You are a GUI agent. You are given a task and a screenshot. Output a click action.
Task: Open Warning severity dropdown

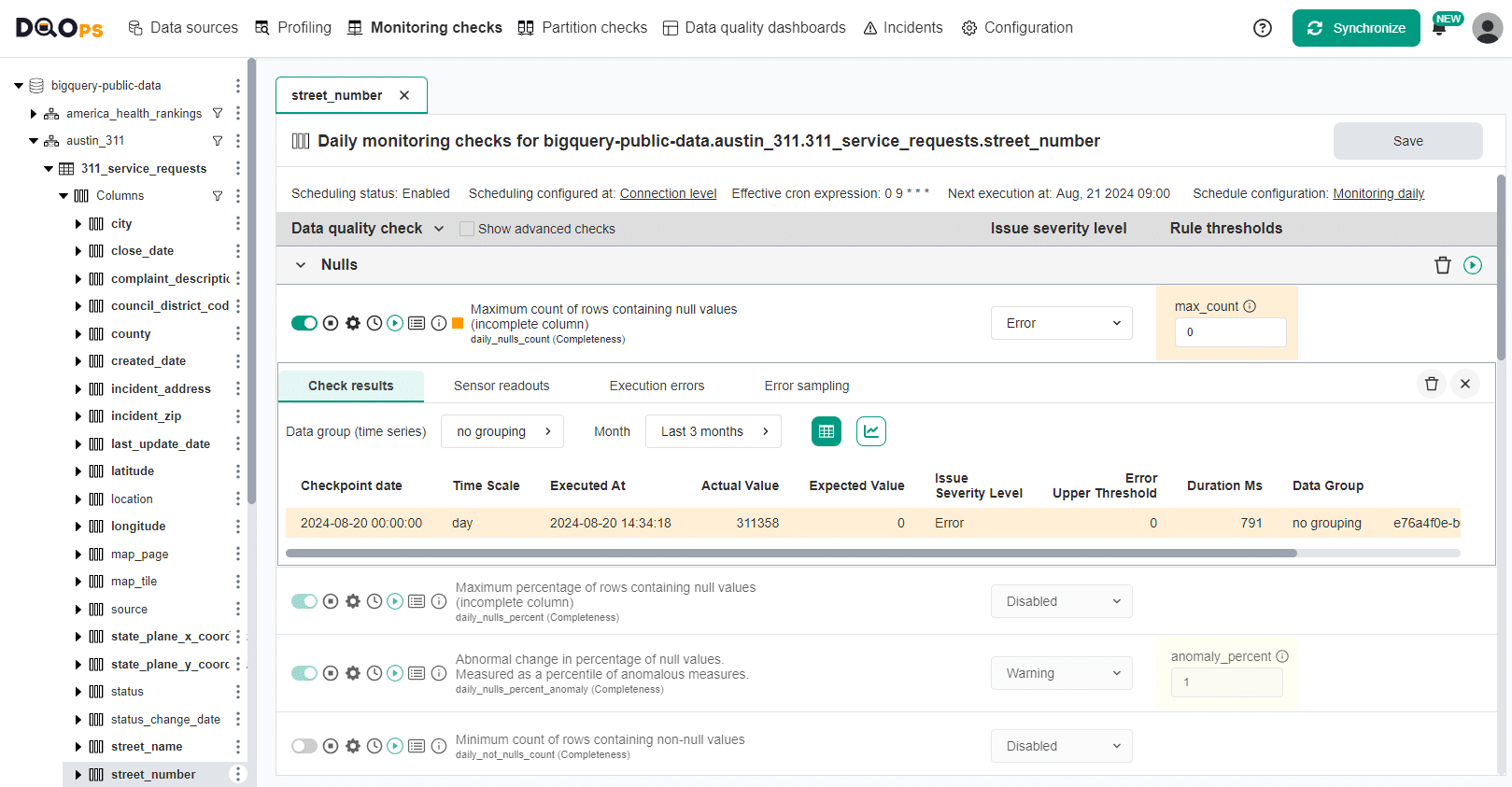pyautogui.click(x=1062, y=673)
